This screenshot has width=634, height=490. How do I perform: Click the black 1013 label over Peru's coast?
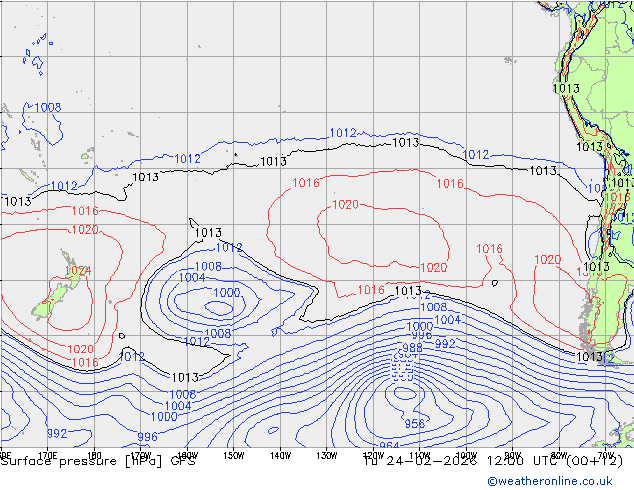coord(566,88)
